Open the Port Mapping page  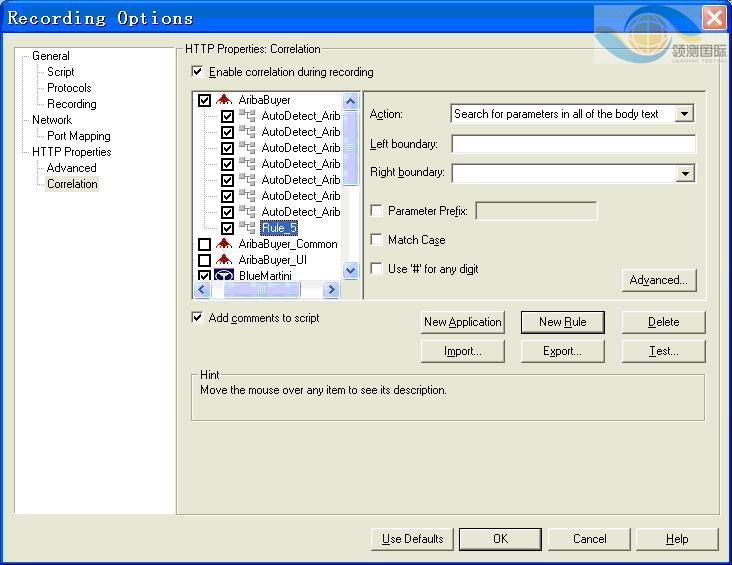click(x=79, y=136)
